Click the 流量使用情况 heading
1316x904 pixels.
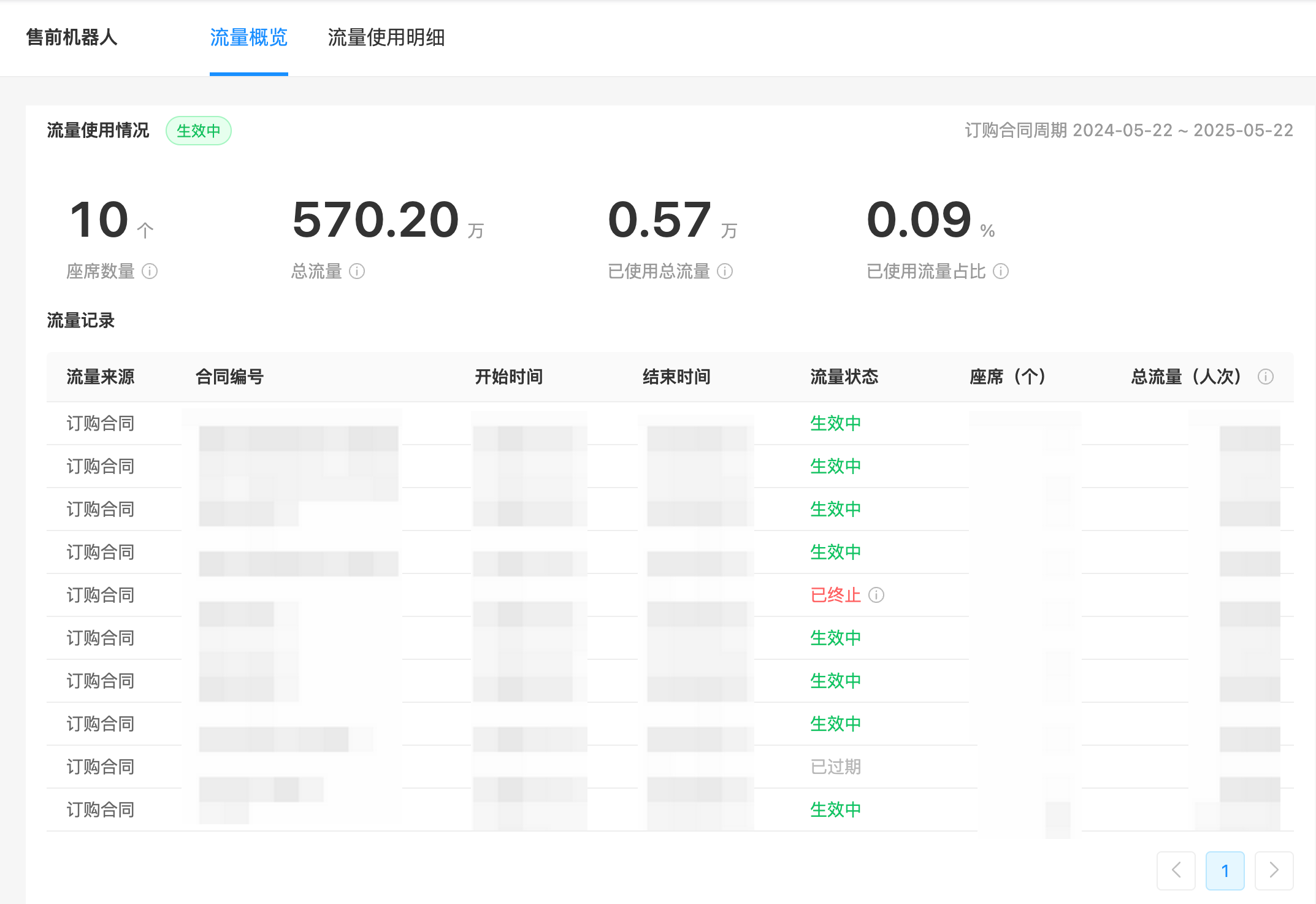tap(98, 131)
